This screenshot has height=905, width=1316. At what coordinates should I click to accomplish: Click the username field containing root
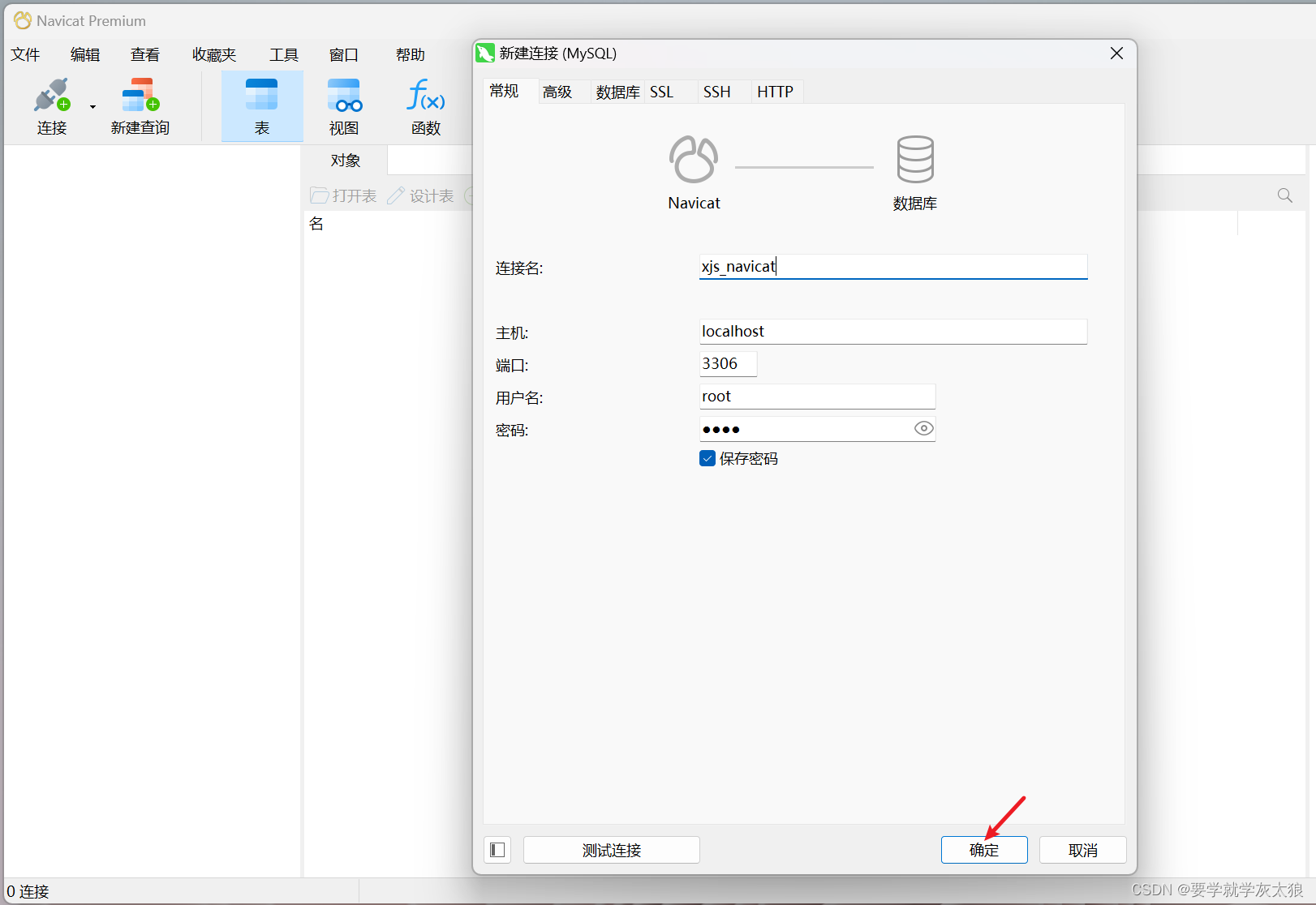[x=817, y=397]
